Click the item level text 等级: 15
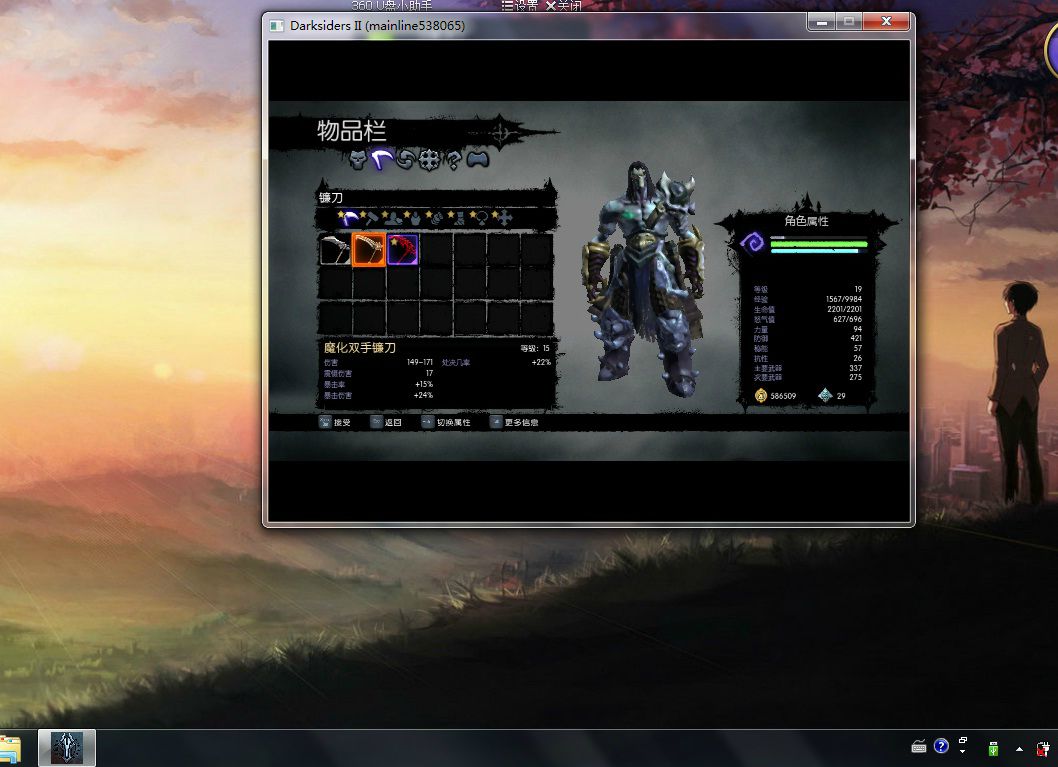The image size is (1058, 767). point(535,348)
